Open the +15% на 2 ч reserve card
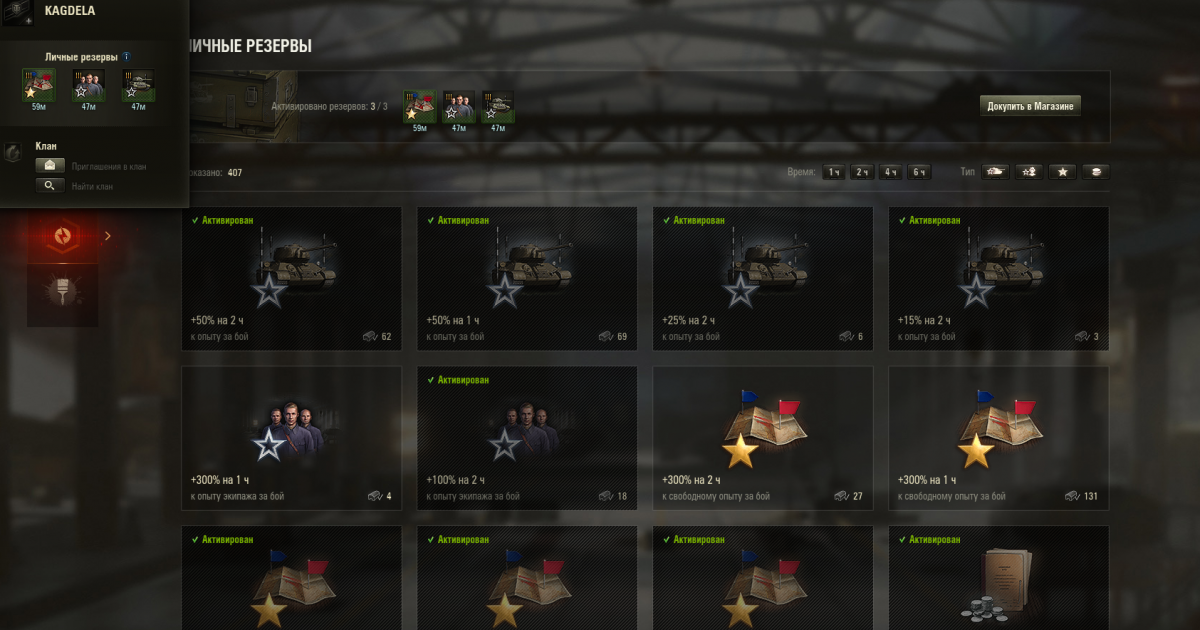1200x630 pixels. tap(999, 278)
